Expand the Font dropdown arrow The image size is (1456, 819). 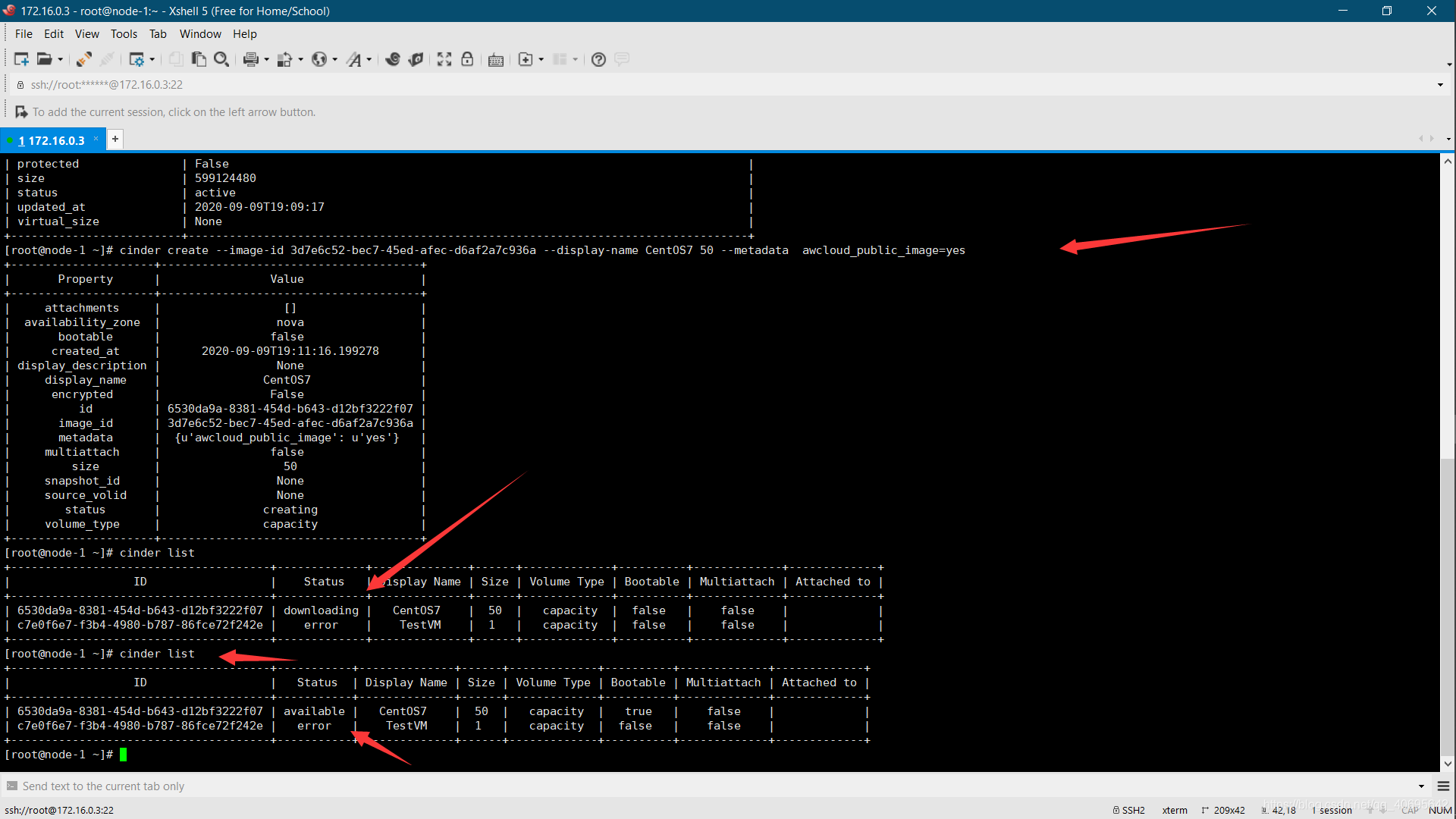369,60
